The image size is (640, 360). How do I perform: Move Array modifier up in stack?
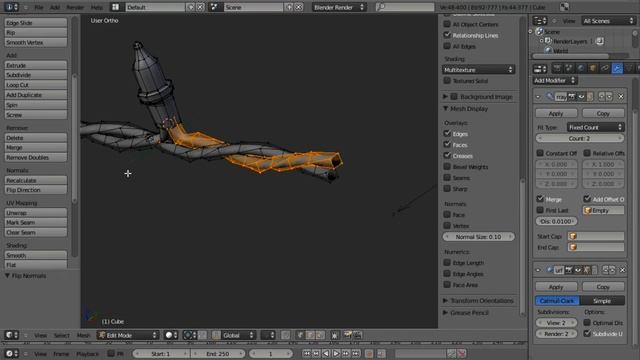click(601, 97)
